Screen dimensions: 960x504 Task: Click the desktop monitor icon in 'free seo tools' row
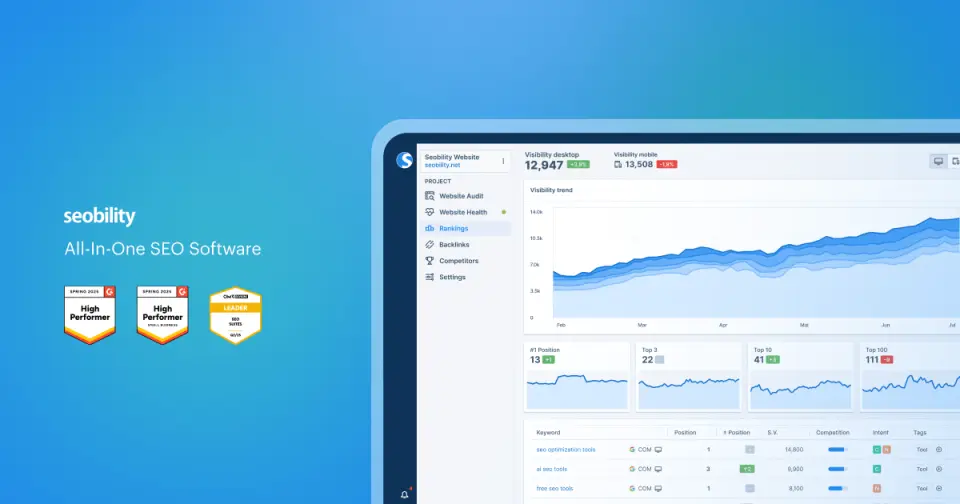(x=658, y=489)
